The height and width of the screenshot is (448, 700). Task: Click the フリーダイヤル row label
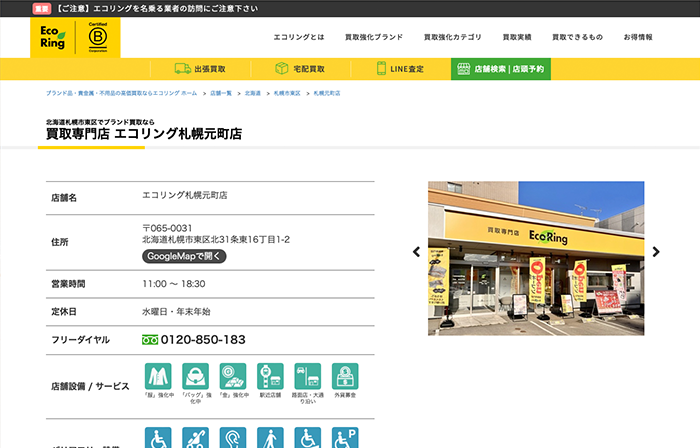pos(80,340)
